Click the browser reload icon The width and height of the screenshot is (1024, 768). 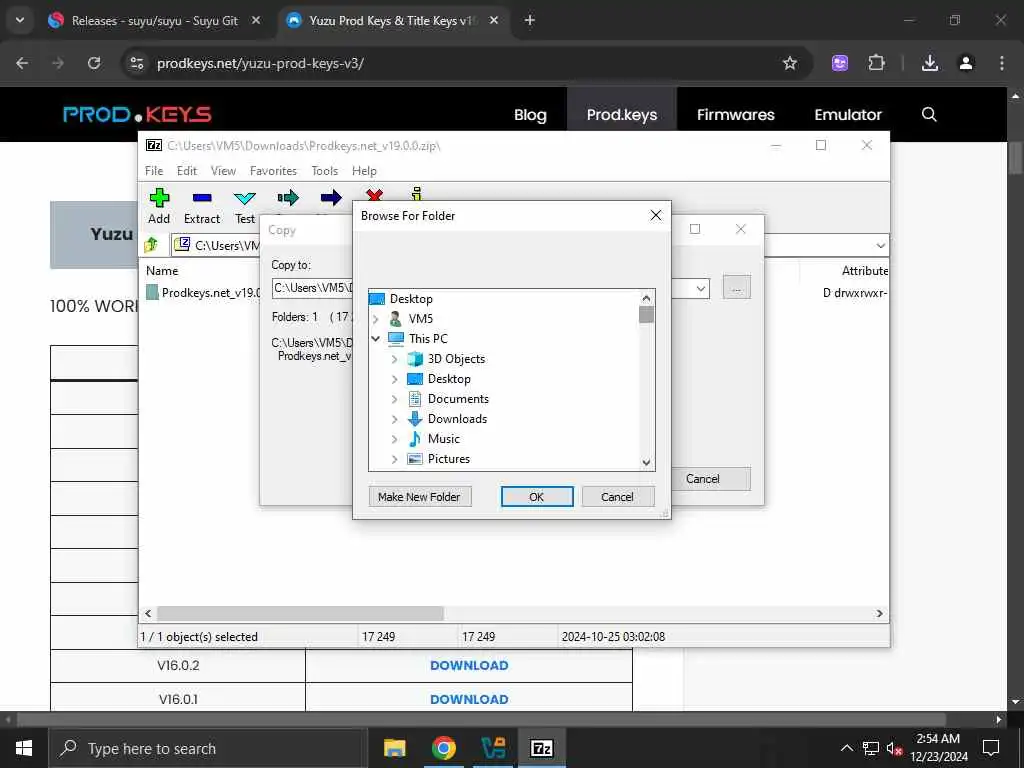pyautogui.click(x=94, y=63)
